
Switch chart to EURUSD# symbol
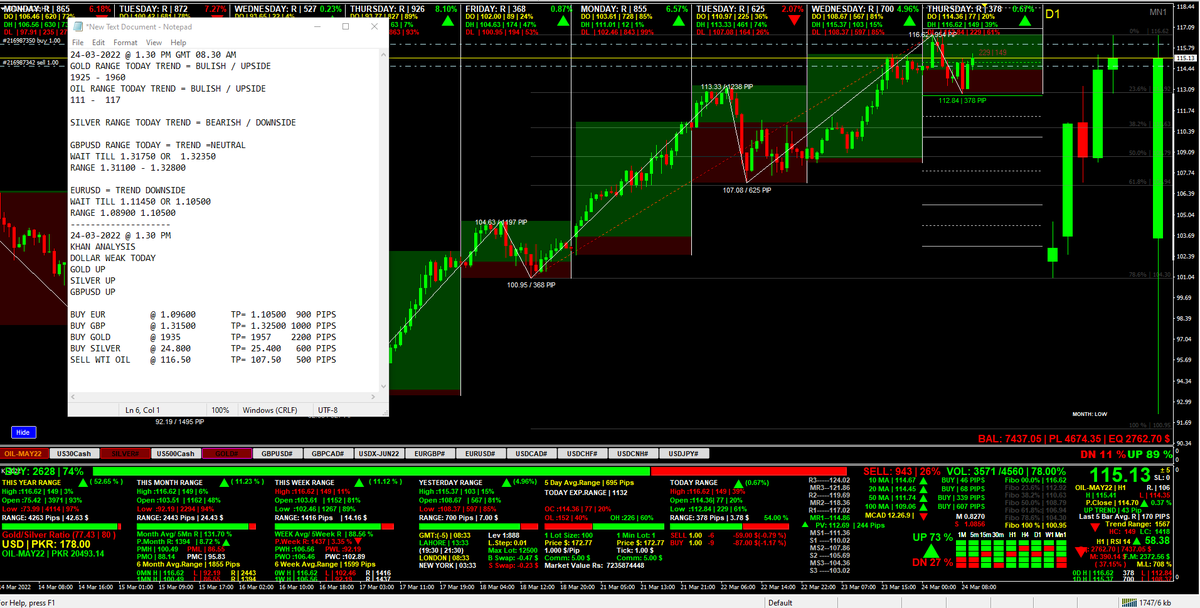(x=481, y=453)
